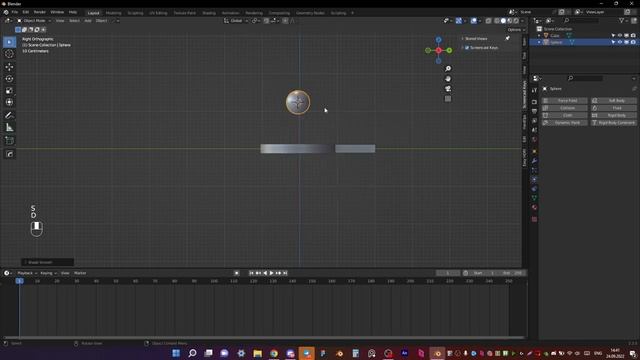Open the Object properties tab

(534, 151)
